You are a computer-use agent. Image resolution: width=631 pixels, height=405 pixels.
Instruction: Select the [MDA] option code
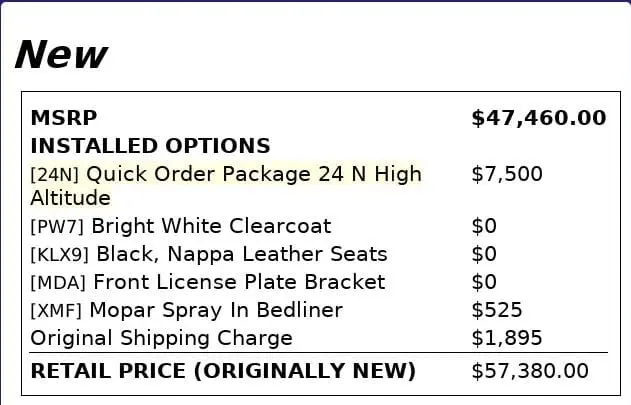click(x=59, y=283)
